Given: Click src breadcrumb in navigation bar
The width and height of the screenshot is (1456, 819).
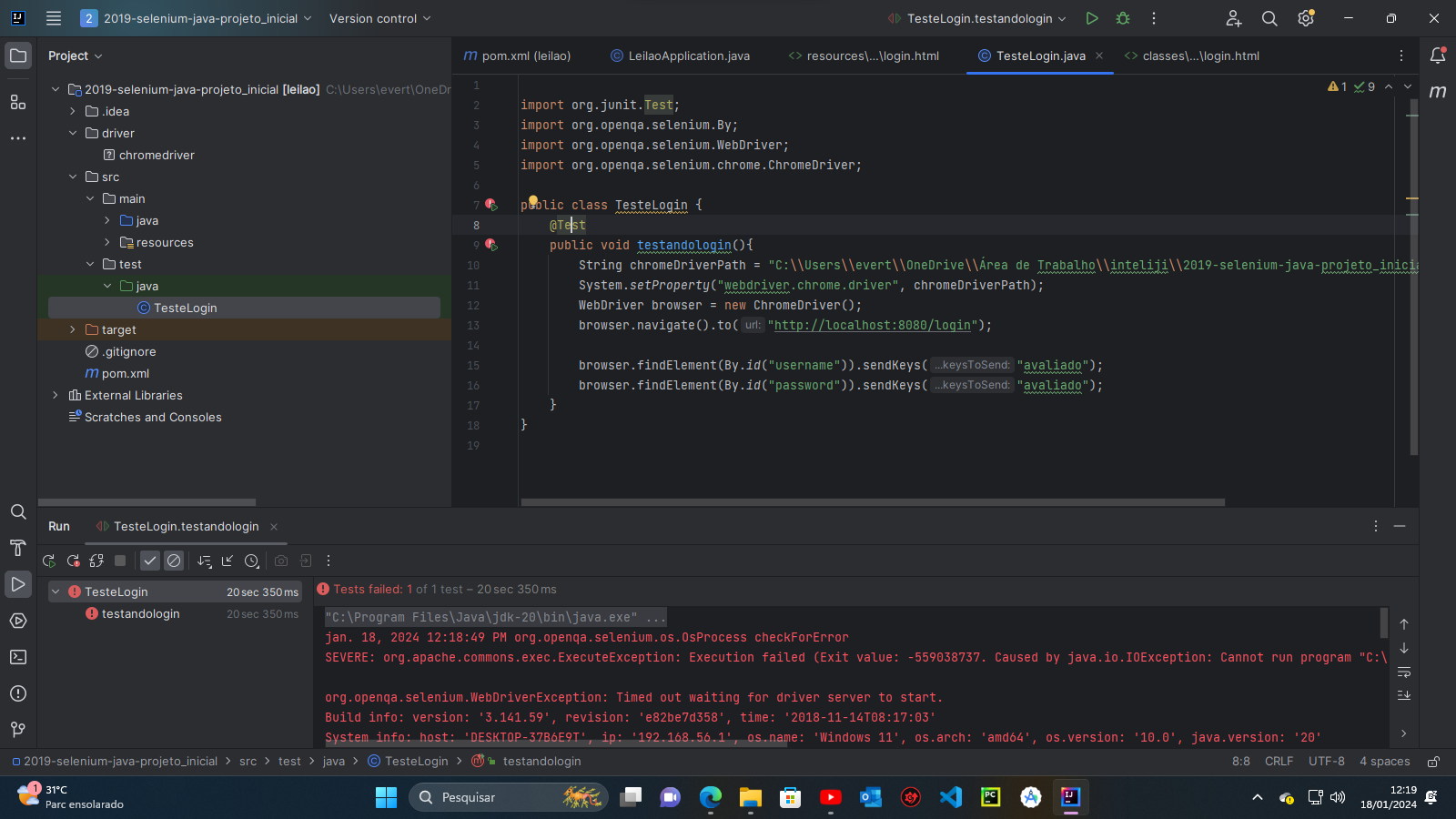Looking at the screenshot, I should pos(248,762).
